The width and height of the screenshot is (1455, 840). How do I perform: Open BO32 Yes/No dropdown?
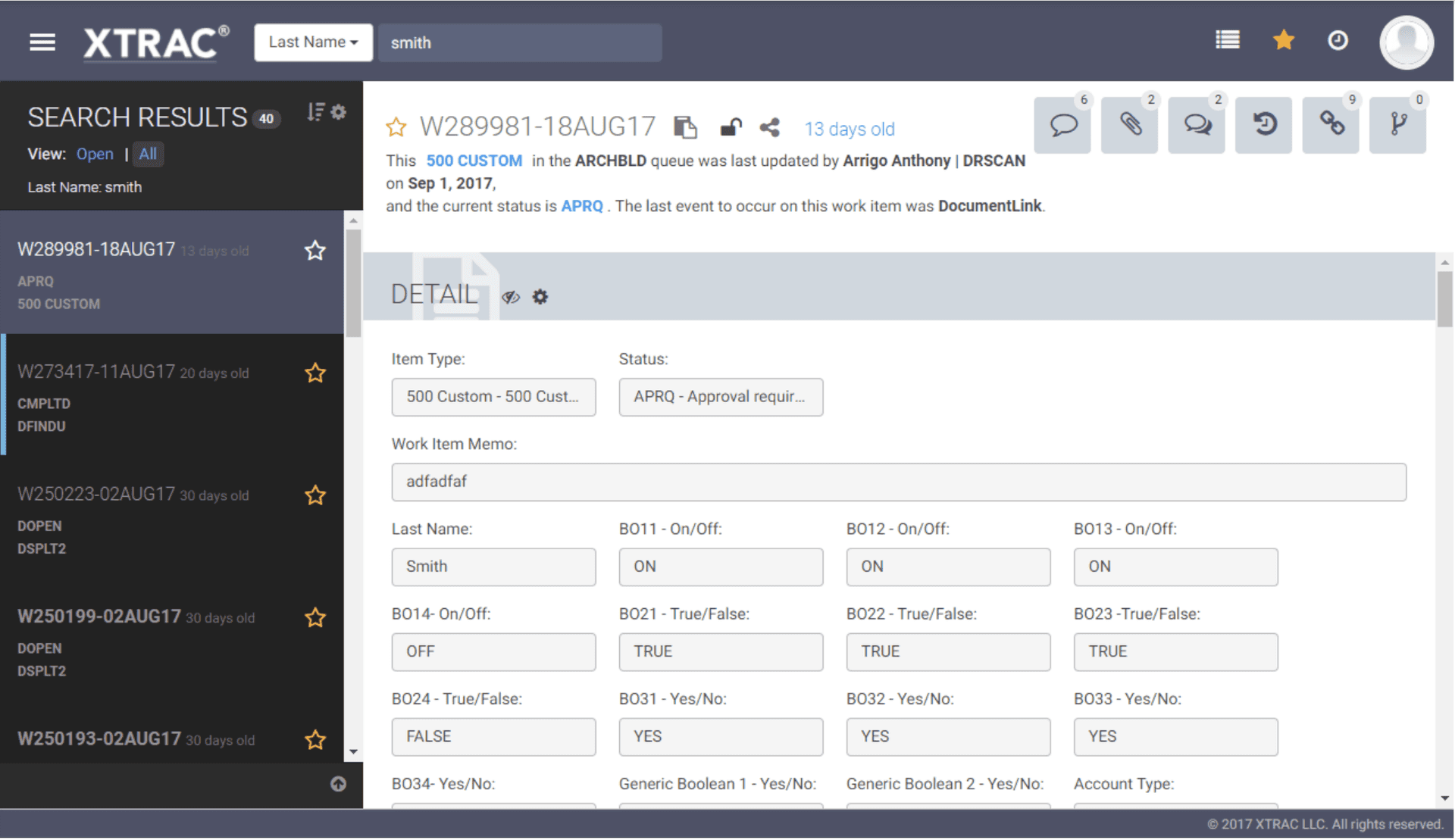coord(948,736)
